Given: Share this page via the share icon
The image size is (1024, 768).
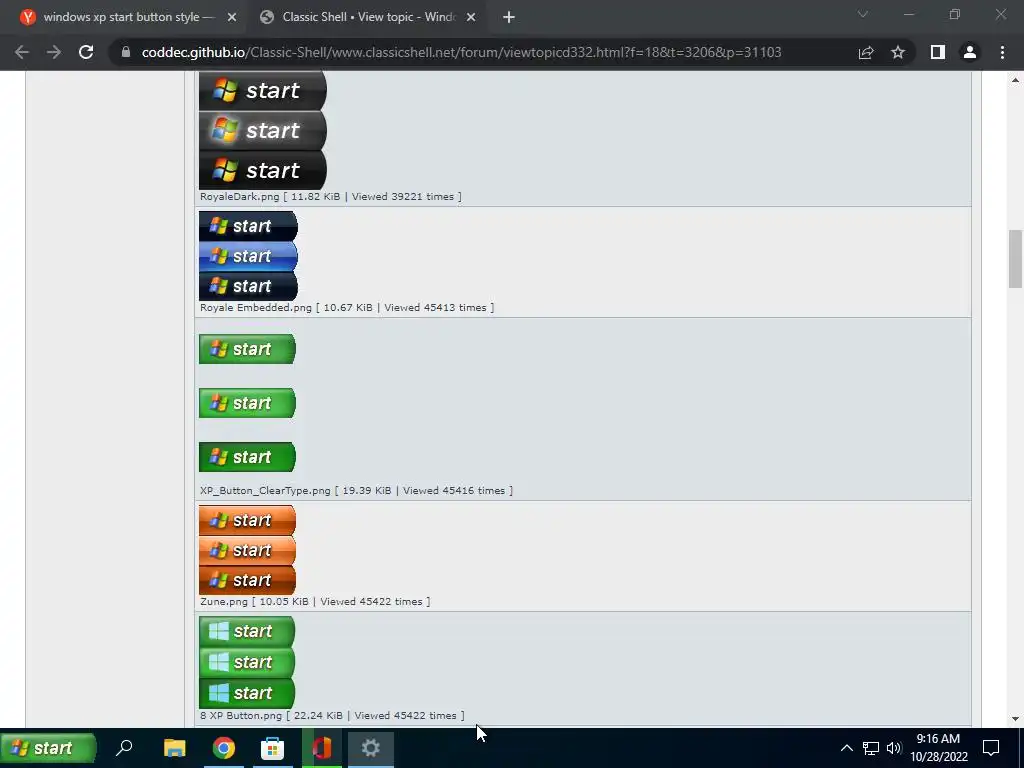Looking at the screenshot, I should [x=866, y=52].
